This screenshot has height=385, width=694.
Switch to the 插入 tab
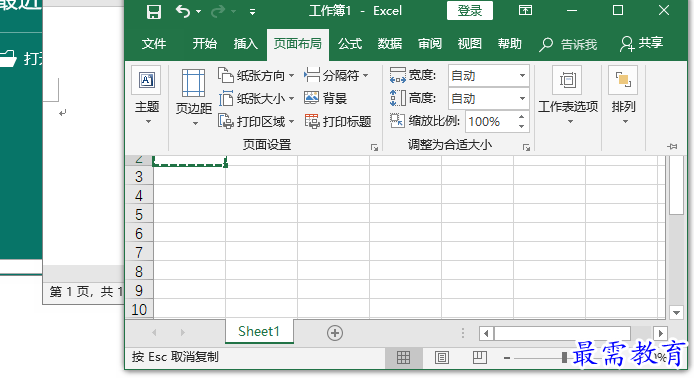coord(246,44)
